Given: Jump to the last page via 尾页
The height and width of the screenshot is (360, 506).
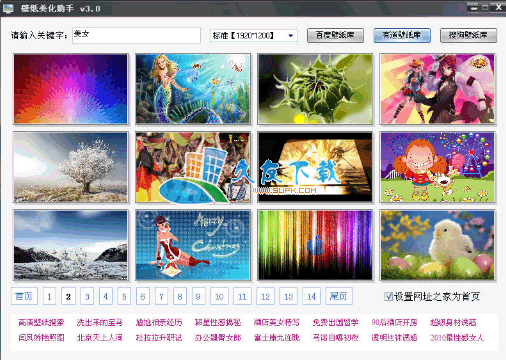Looking at the screenshot, I should click(339, 296).
